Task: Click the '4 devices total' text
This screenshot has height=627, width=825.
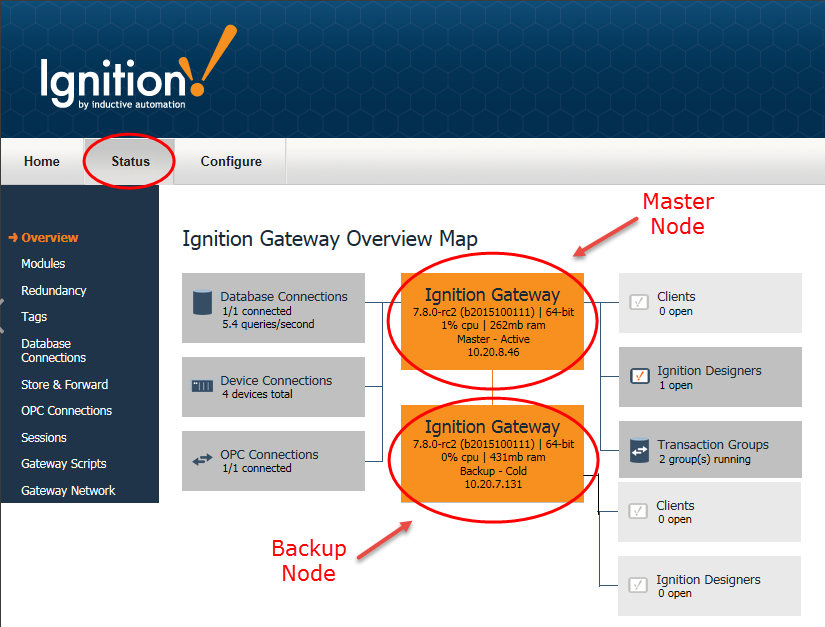Action: (x=257, y=394)
